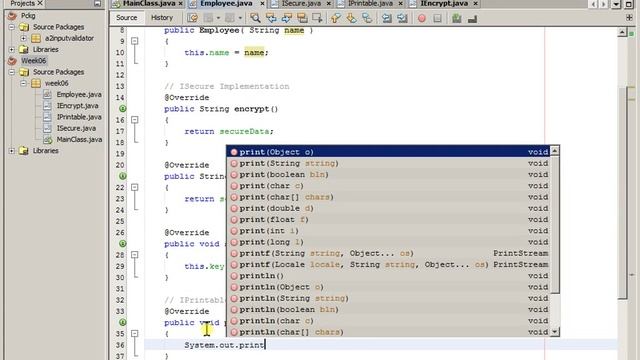This screenshot has height=360, width=640.
Task: Close the IEncrypt.java tab
Action: (x=475, y=3)
